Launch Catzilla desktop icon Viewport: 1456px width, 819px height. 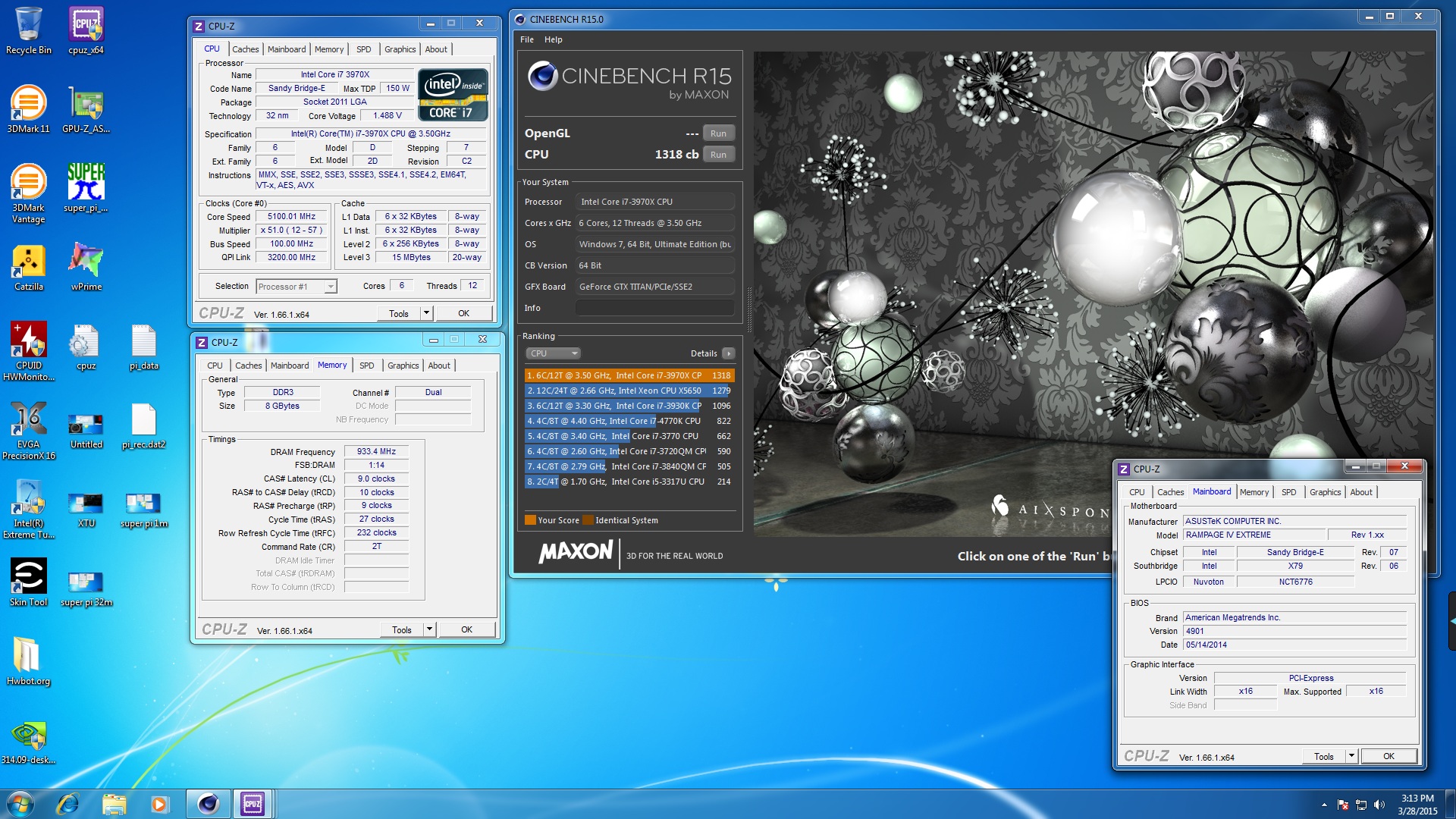click(28, 268)
